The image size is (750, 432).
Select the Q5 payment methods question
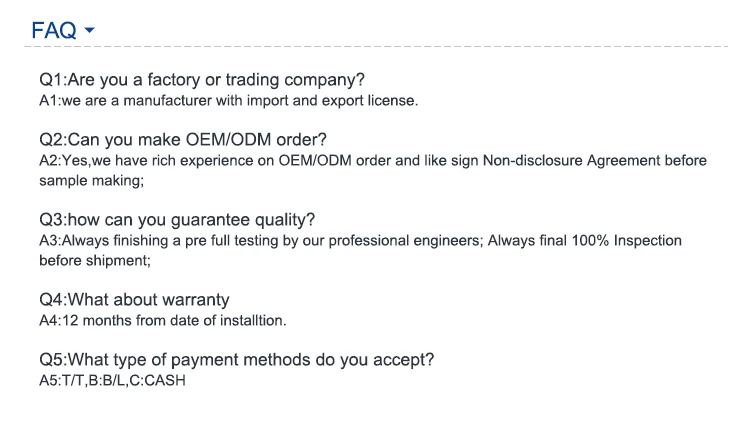(x=236, y=359)
